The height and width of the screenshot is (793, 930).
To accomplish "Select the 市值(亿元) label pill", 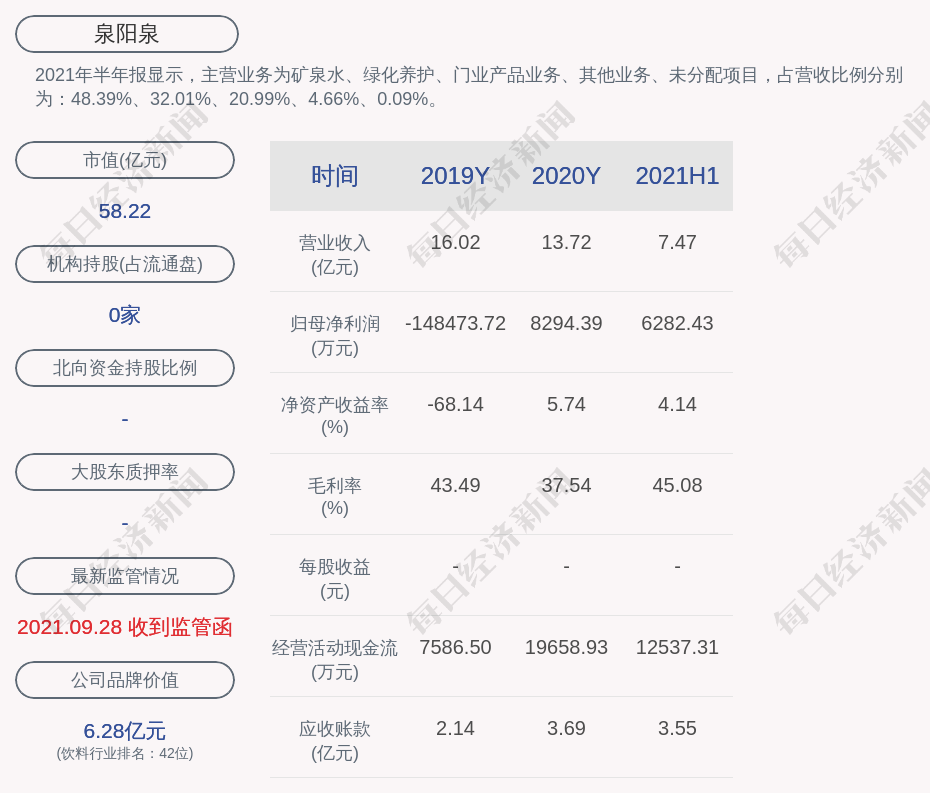I will [x=125, y=160].
